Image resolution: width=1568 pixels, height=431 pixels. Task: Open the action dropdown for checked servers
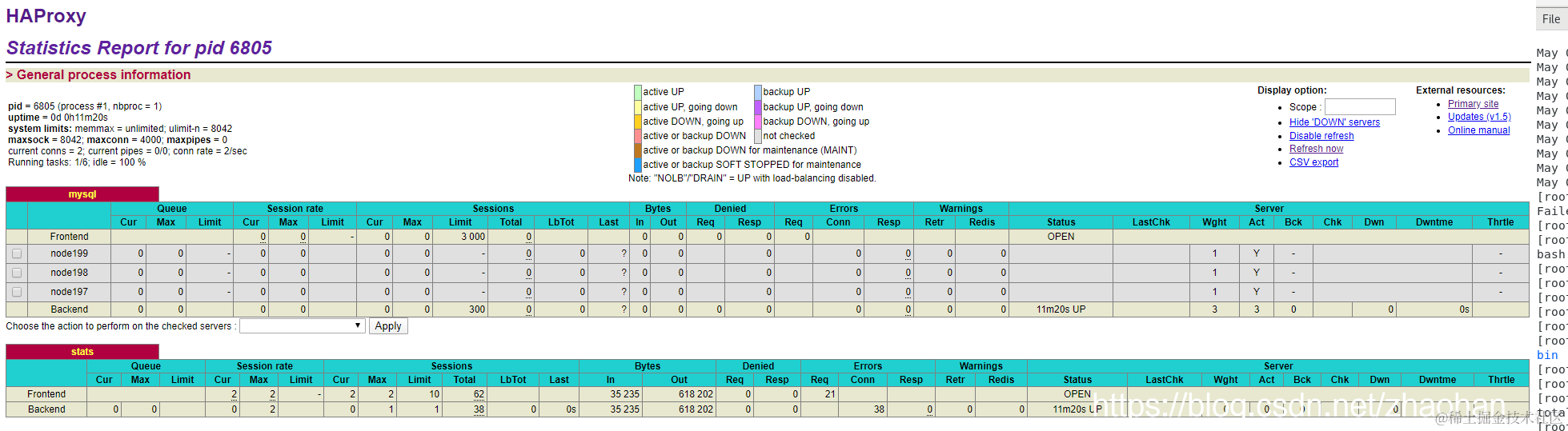[x=303, y=326]
